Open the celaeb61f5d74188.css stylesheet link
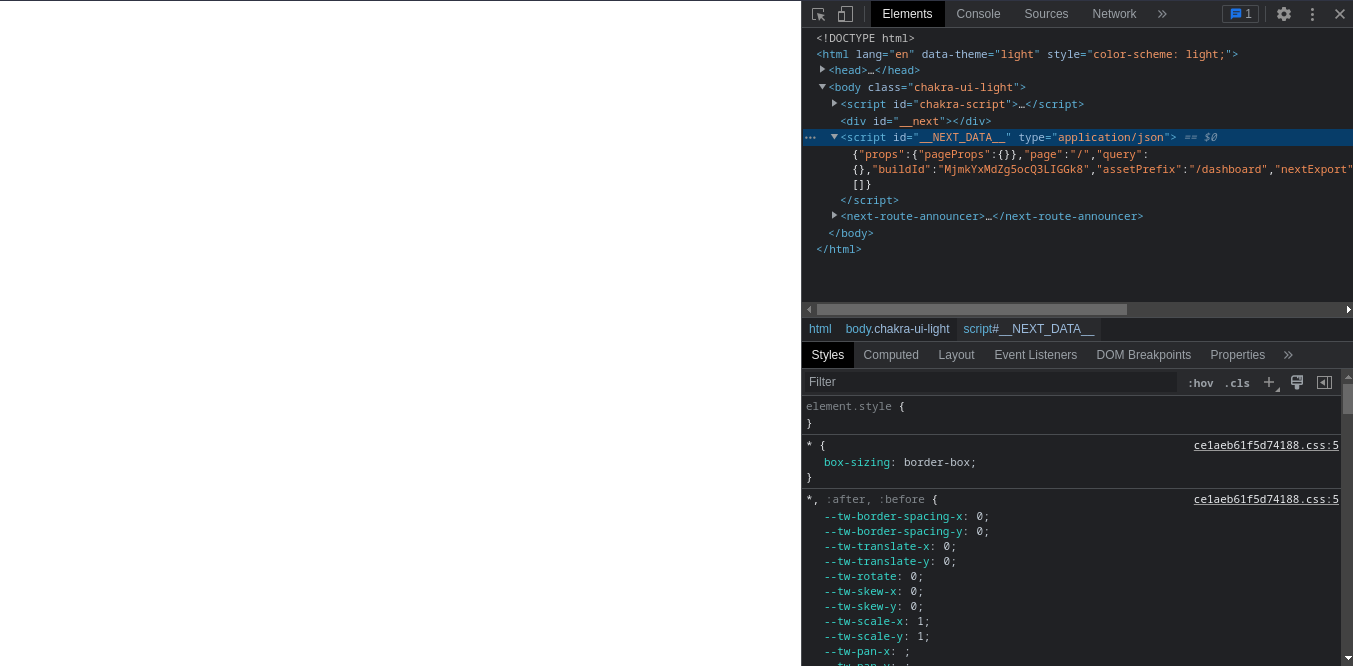Screen dimensions: 1353x666 point(1266,445)
